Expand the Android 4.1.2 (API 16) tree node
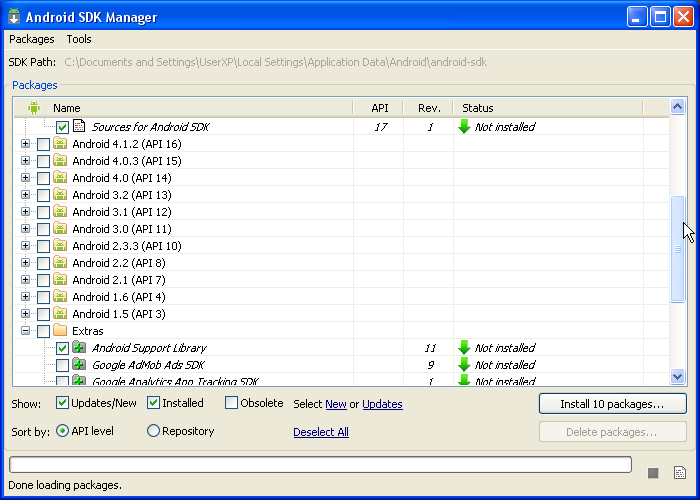This screenshot has height=500, width=700. point(25,144)
